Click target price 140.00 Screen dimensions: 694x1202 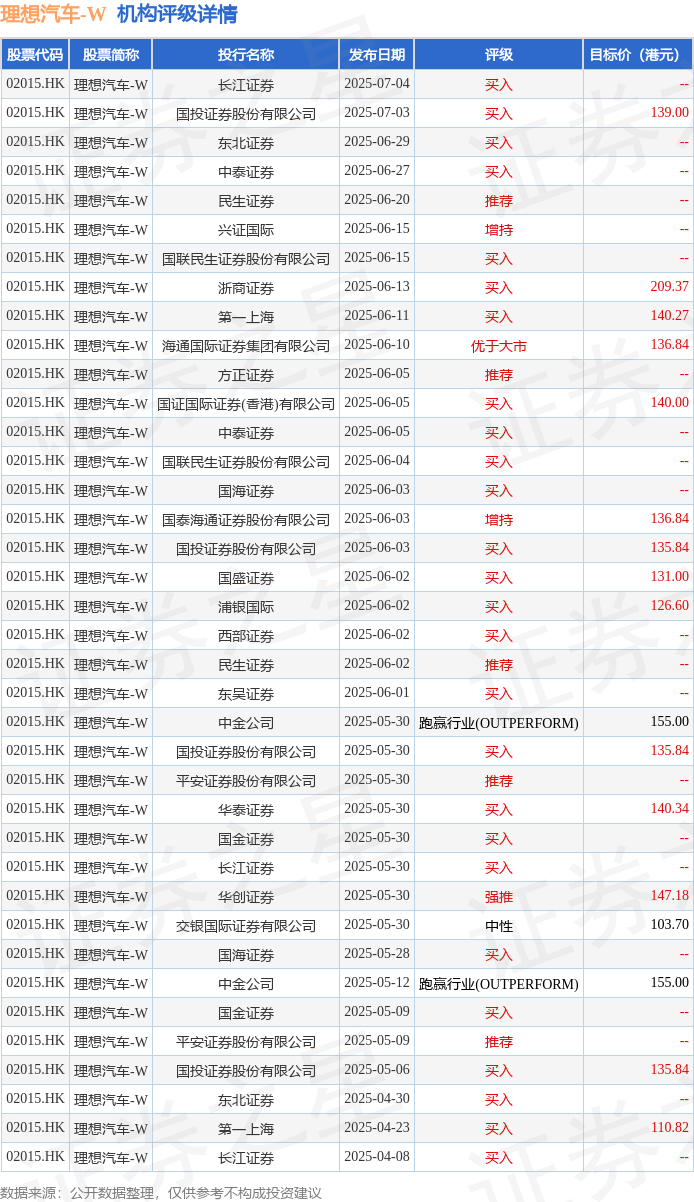tap(669, 403)
